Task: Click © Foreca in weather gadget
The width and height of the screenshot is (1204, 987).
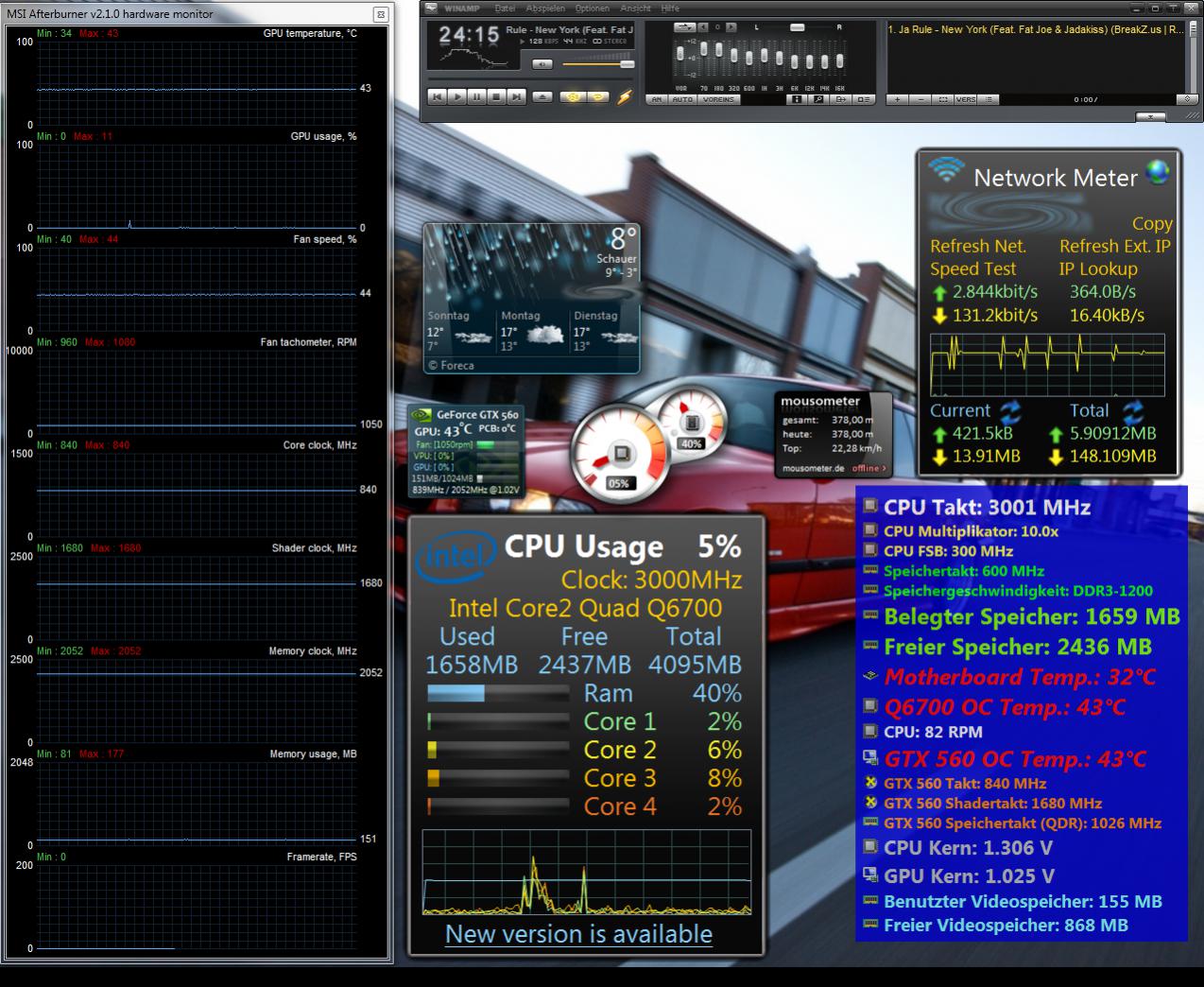Action: point(451,366)
